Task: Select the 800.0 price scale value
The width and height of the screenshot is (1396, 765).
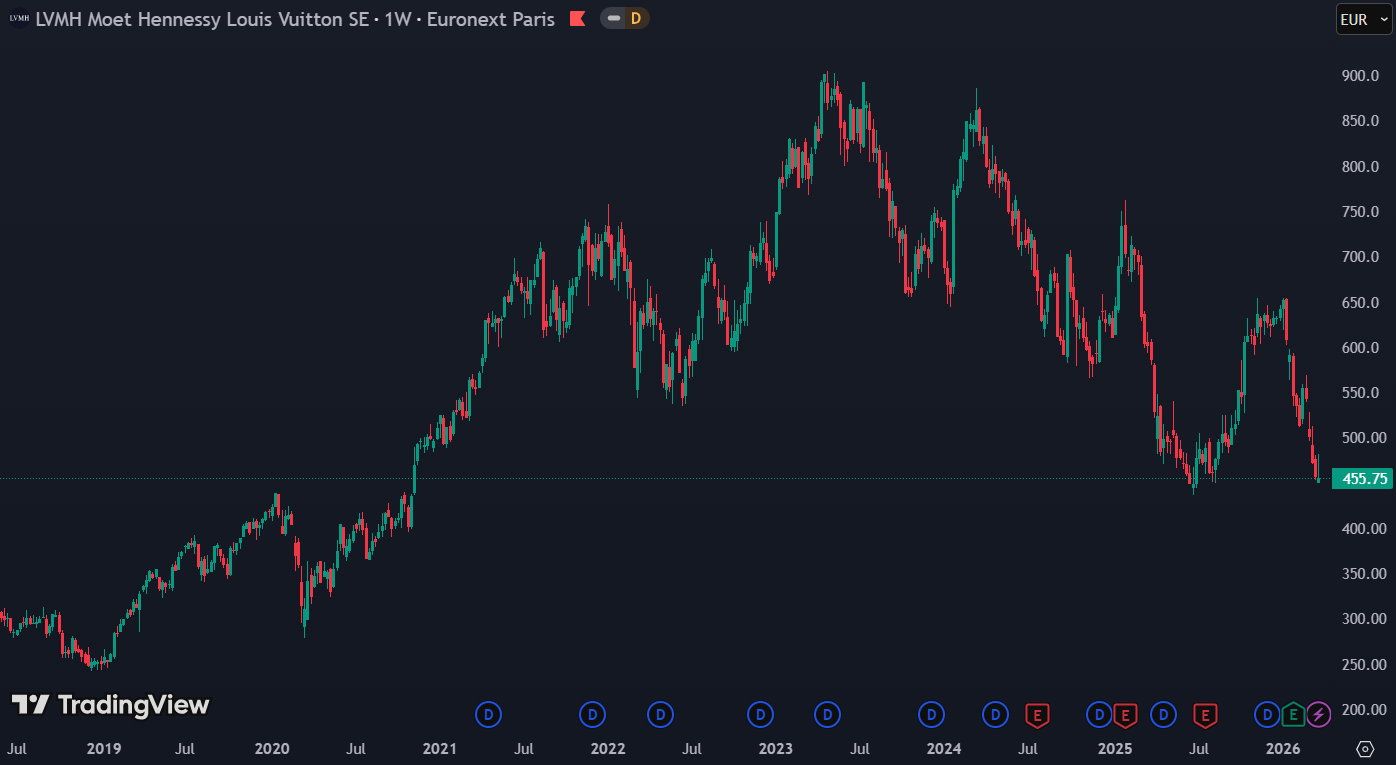Action: pos(1361,166)
